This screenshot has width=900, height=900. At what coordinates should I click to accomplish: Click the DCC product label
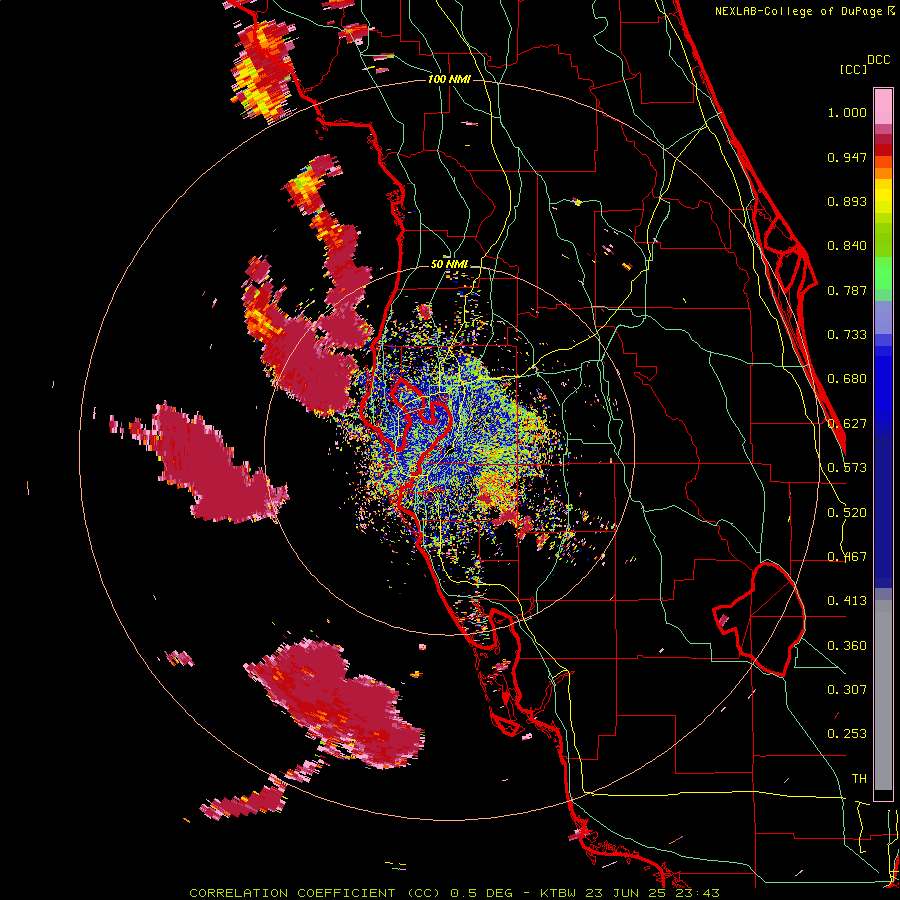(878, 60)
